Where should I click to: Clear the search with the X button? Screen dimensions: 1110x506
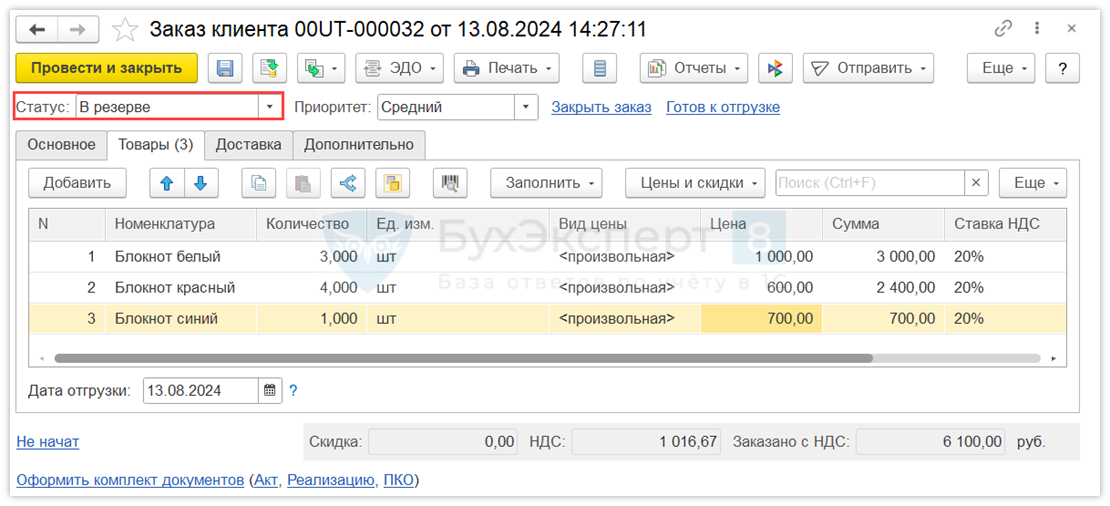pos(975,183)
